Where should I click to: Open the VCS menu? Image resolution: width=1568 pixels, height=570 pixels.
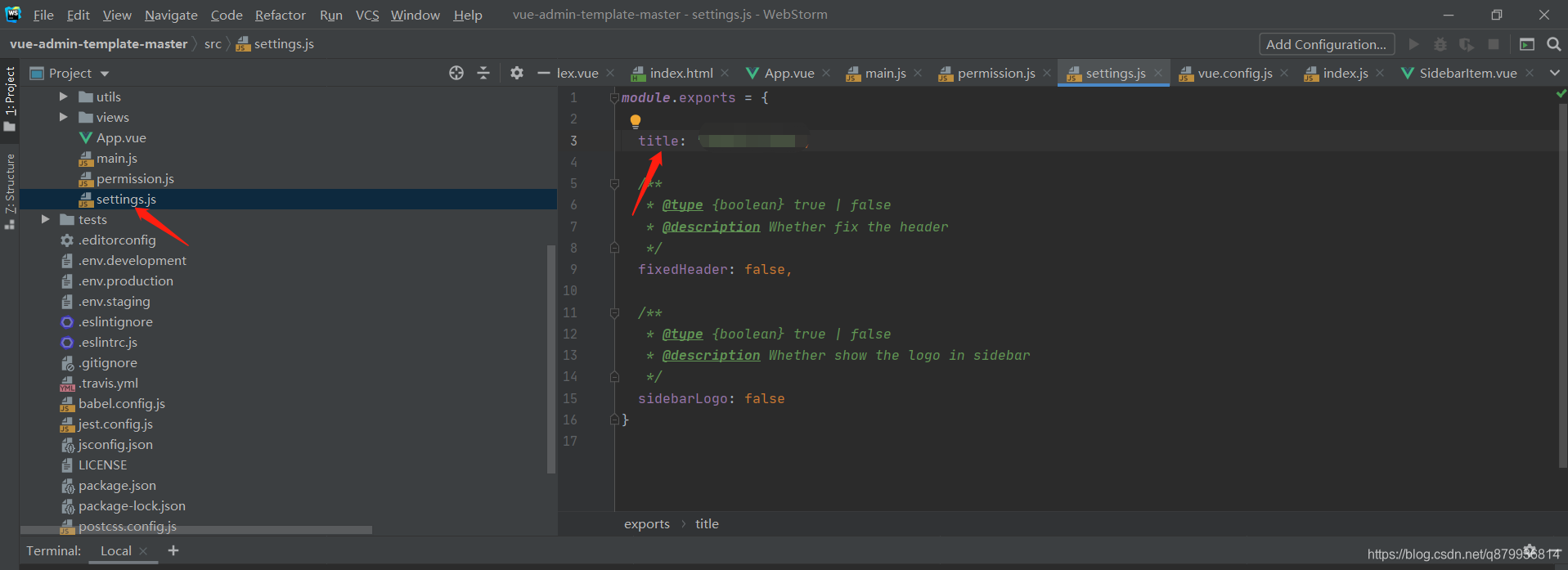tap(367, 15)
